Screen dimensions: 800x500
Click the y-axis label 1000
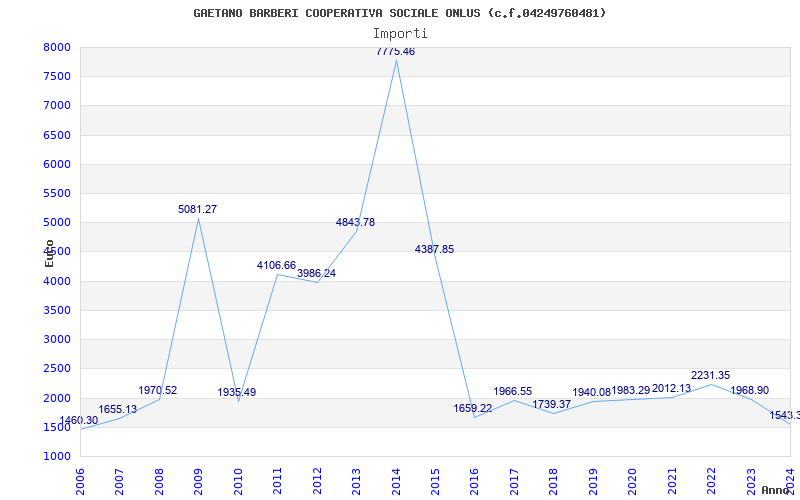coord(57,456)
